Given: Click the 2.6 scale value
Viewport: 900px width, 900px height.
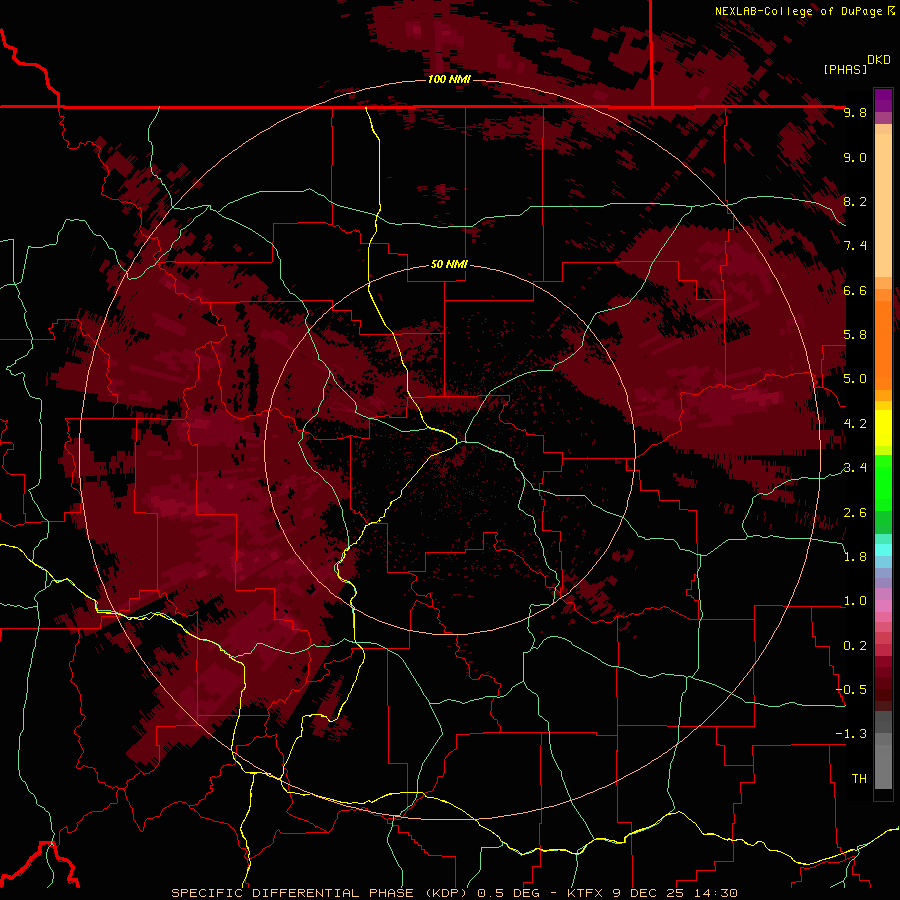Looking at the screenshot, I should pyautogui.click(x=855, y=513).
